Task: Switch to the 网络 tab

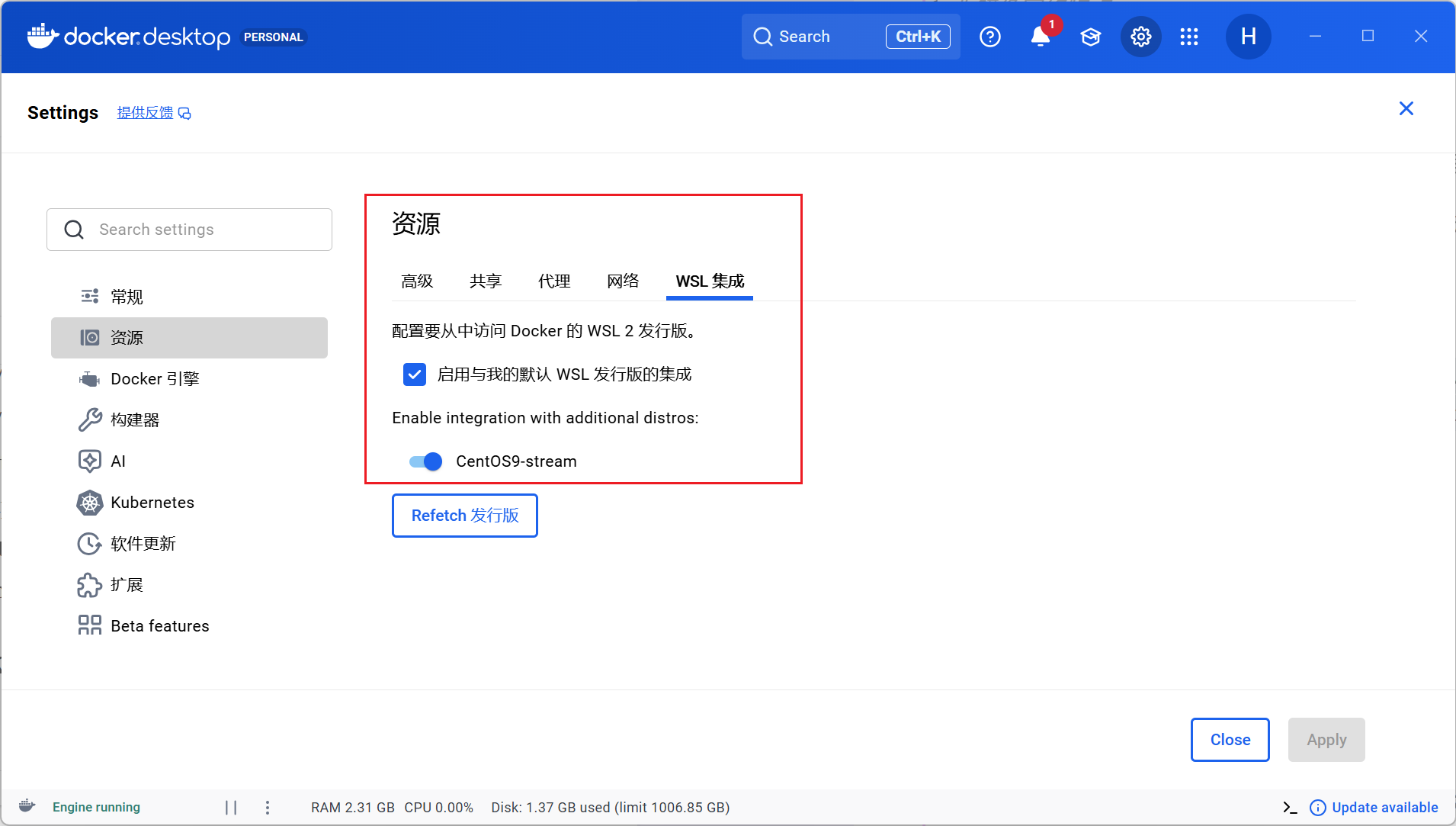Action: click(623, 281)
